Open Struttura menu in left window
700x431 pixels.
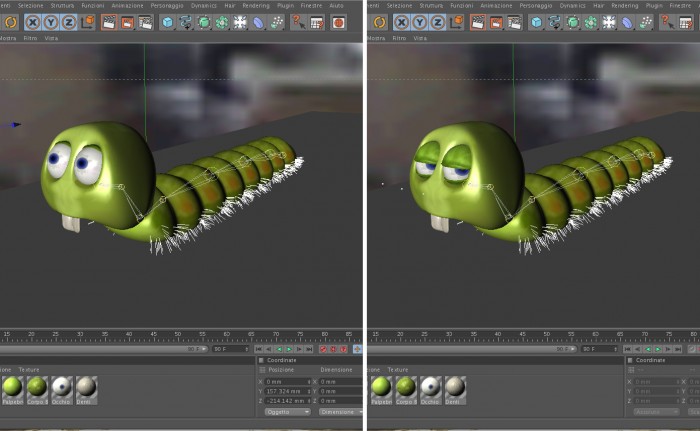coord(62,5)
